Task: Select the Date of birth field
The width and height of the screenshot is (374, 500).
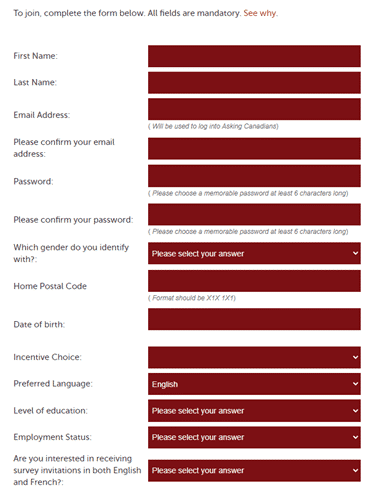Action: tap(254, 319)
